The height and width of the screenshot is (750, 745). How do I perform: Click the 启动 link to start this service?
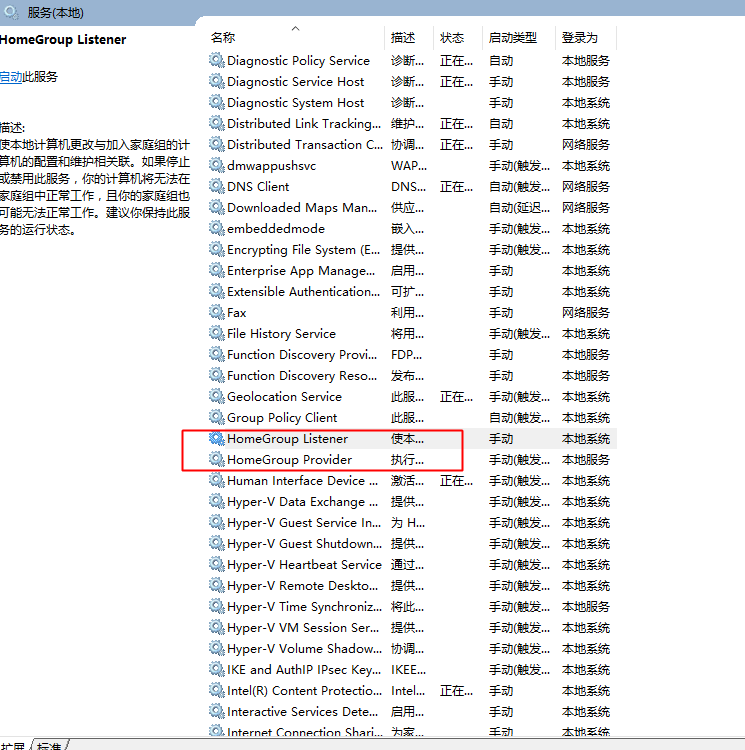[11, 77]
